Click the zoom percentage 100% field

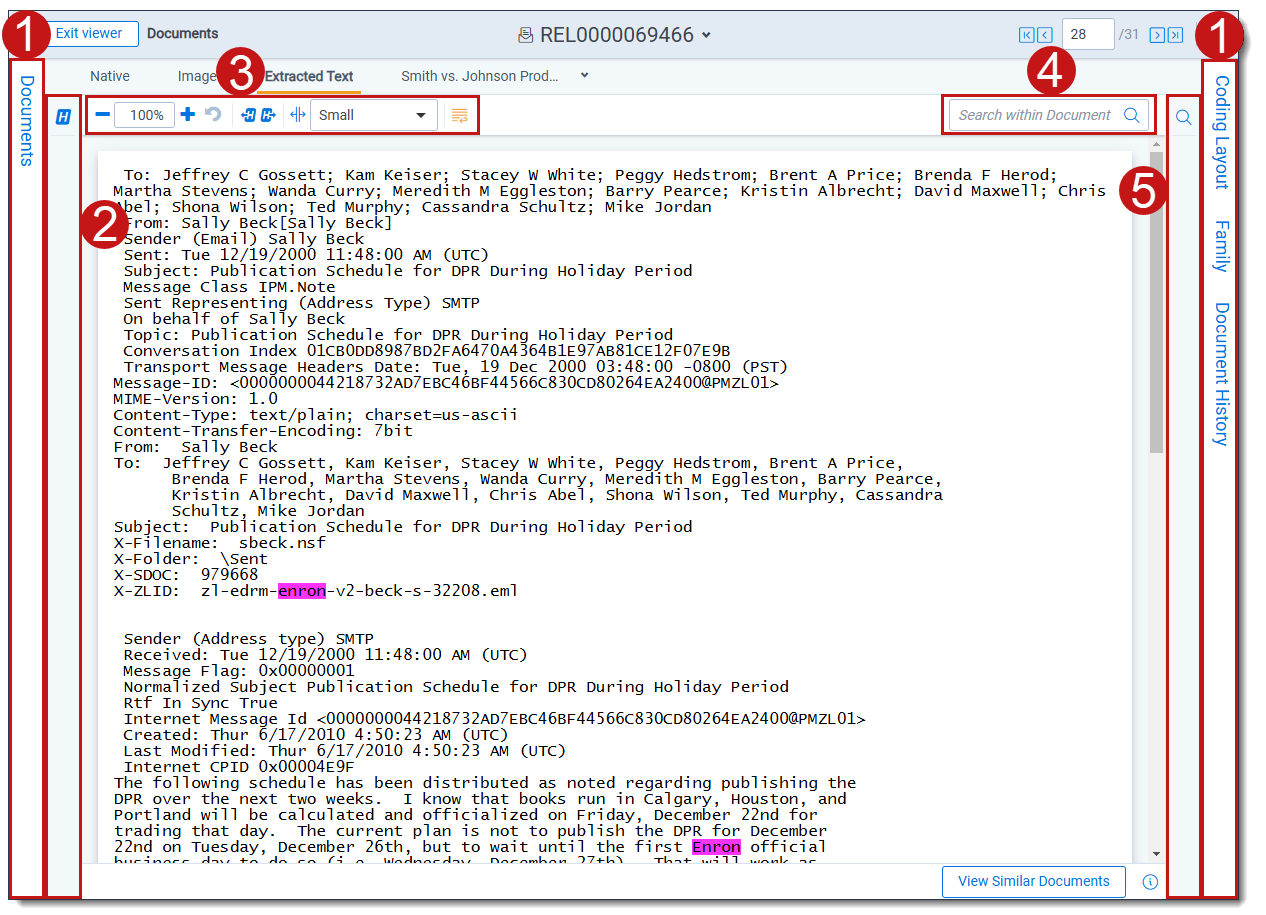tap(145, 115)
